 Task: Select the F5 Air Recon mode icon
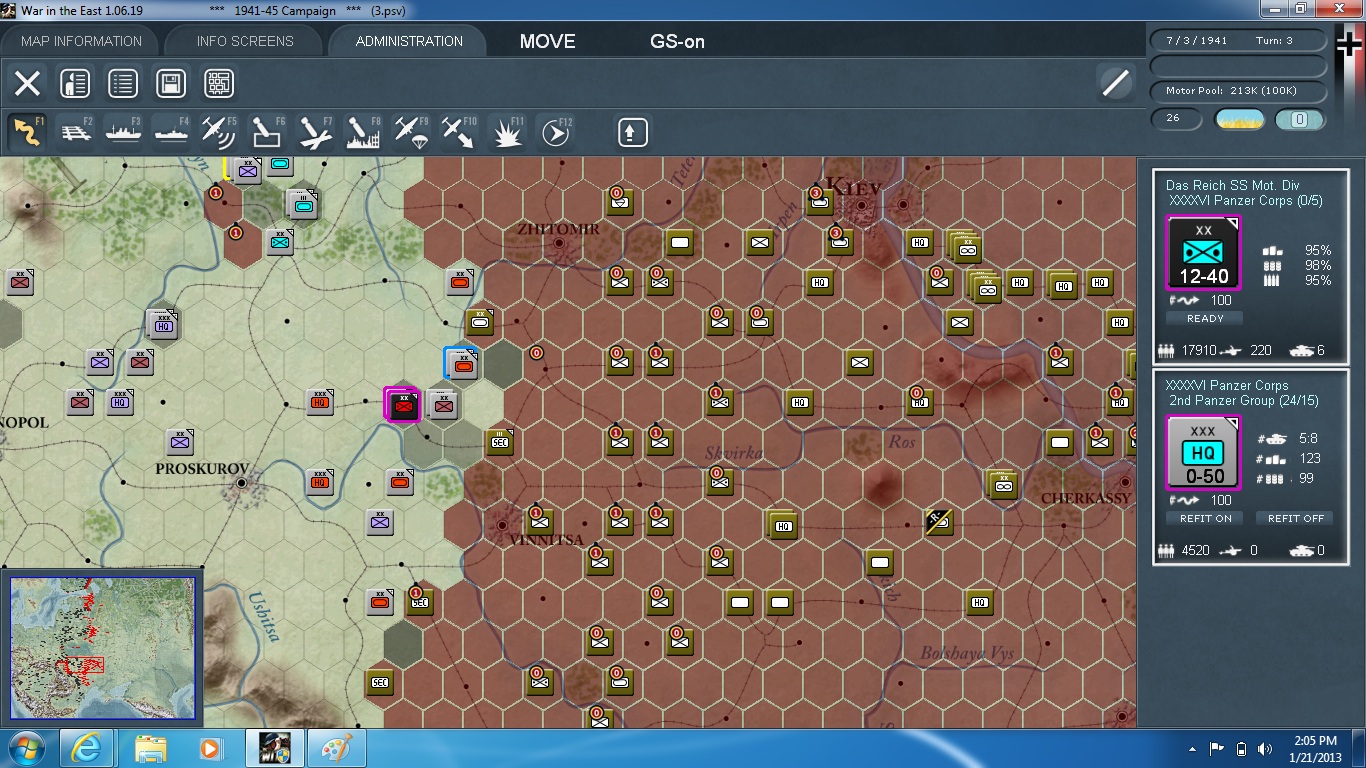(219, 132)
